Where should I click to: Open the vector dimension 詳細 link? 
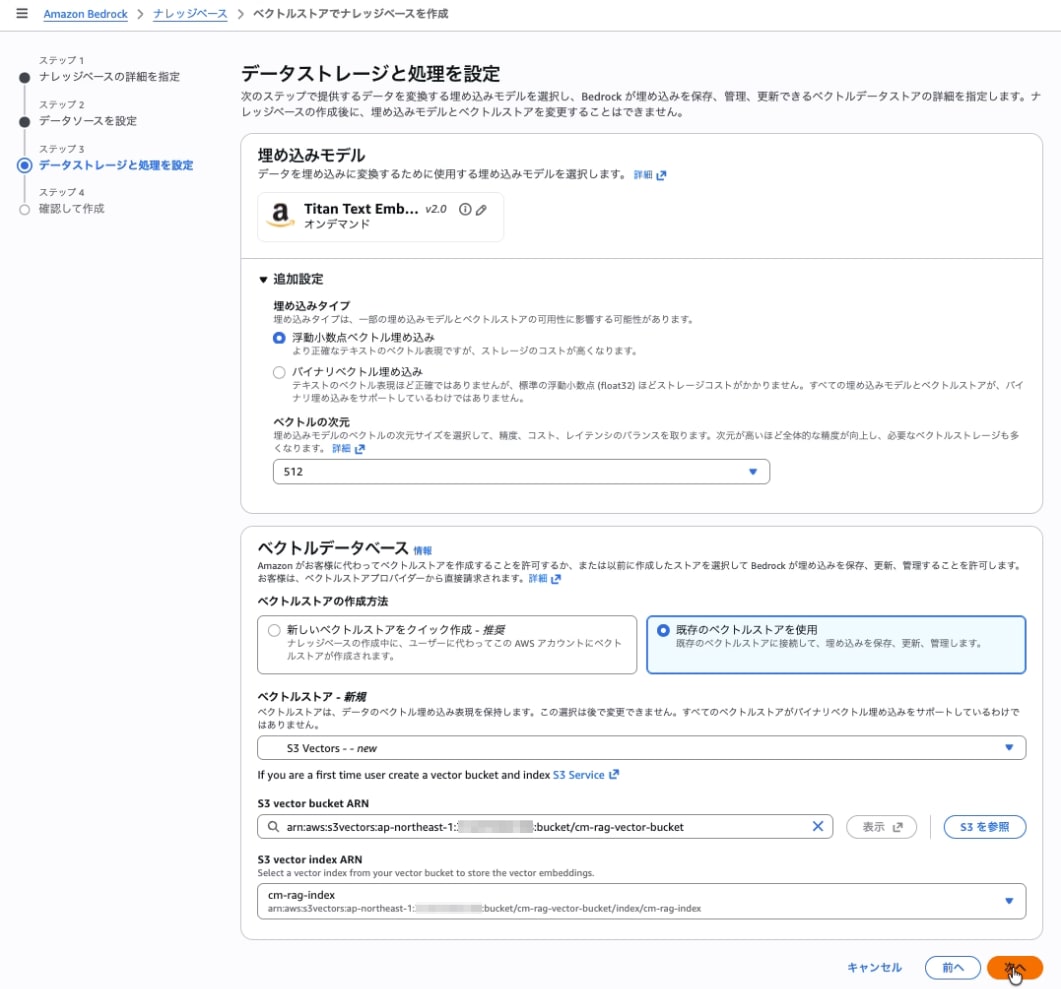click(348, 448)
